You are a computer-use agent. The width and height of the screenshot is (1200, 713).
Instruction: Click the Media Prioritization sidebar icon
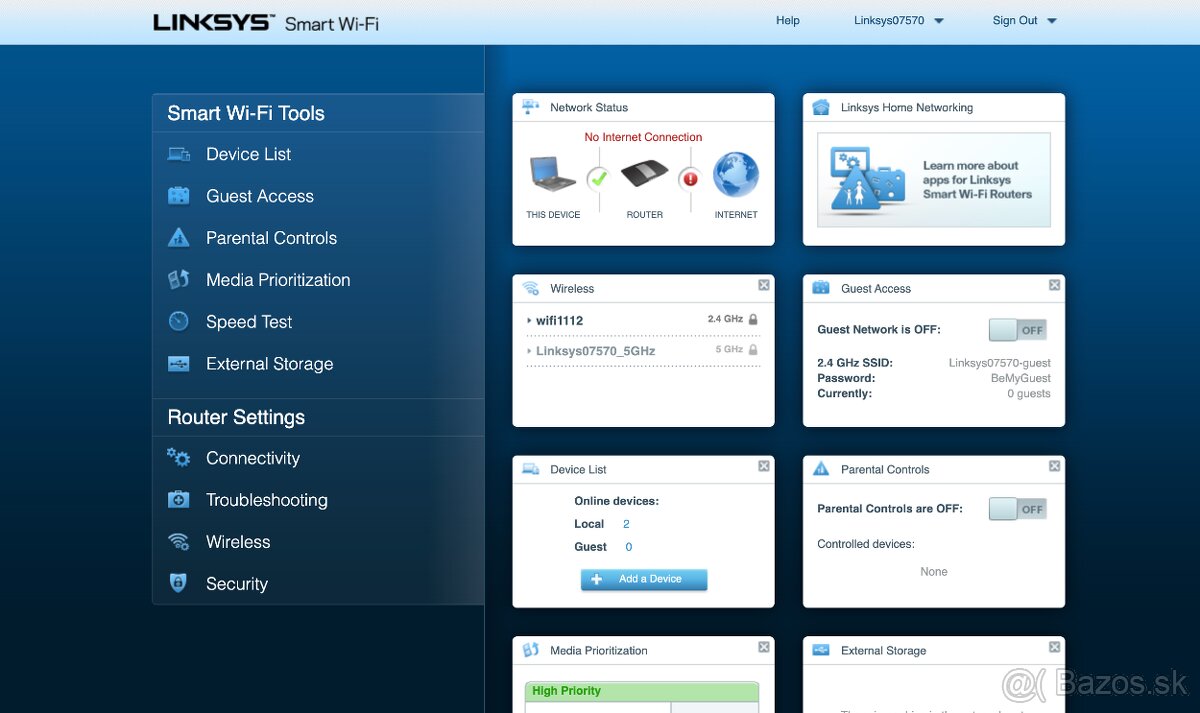pyautogui.click(x=179, y=280)
